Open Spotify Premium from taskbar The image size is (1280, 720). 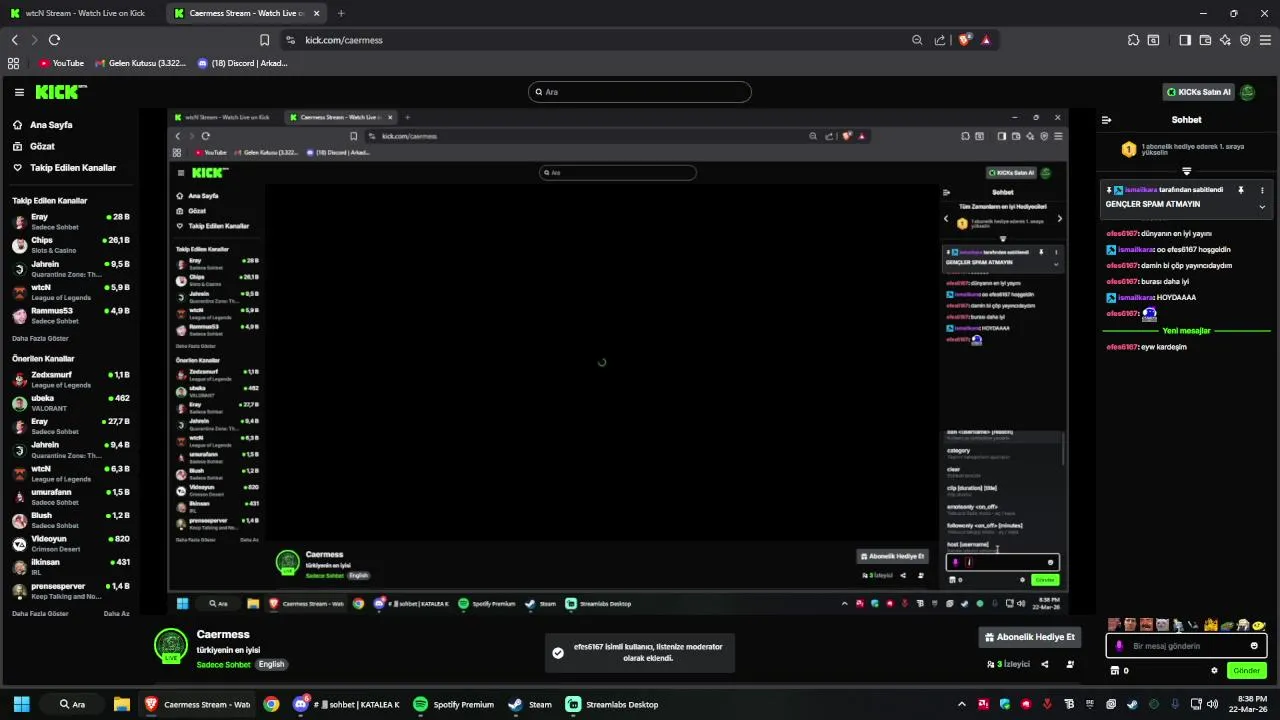pyautogui.click(x=454, y=704)
